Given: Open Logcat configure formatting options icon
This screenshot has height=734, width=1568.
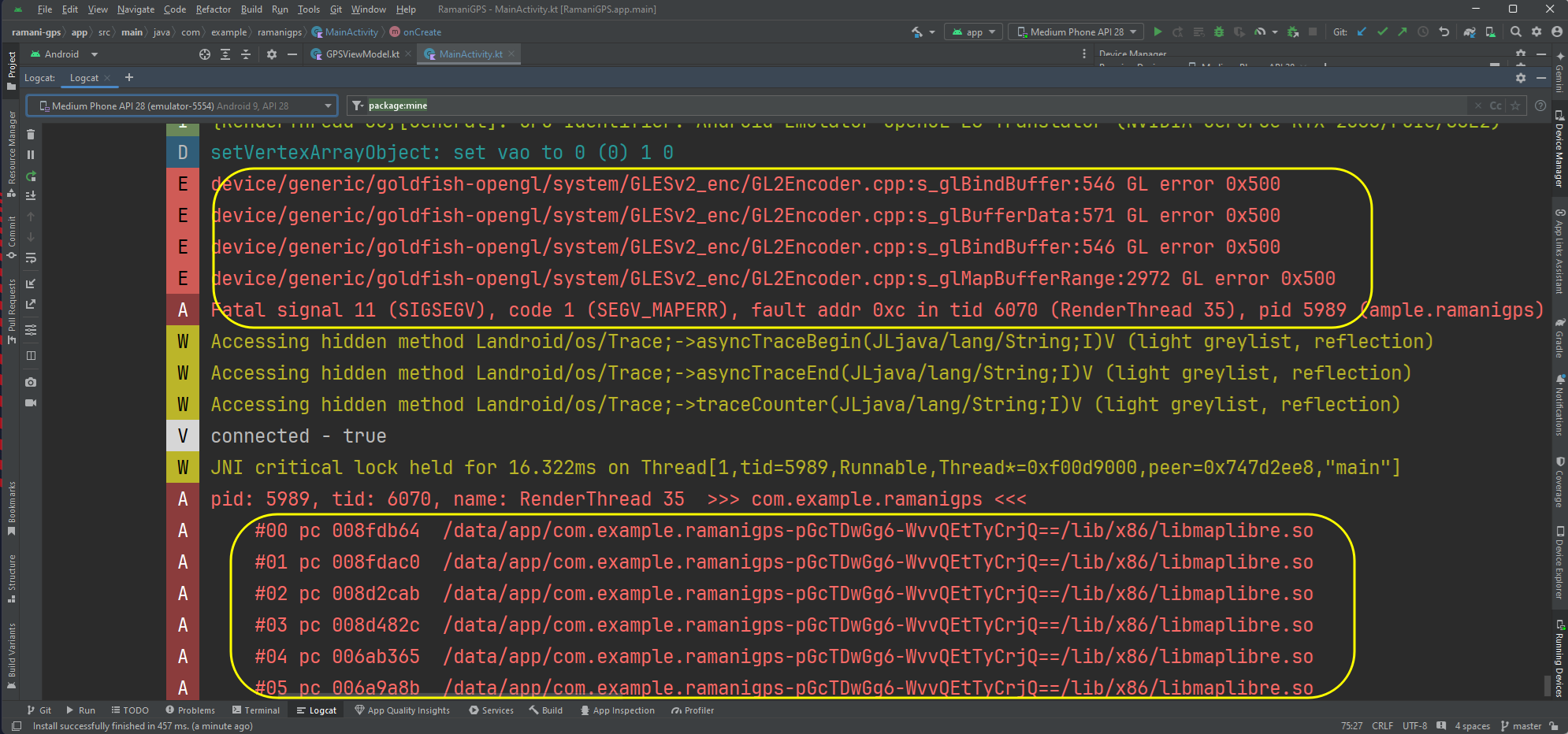Looking at the screenshot, I should 31,329.
